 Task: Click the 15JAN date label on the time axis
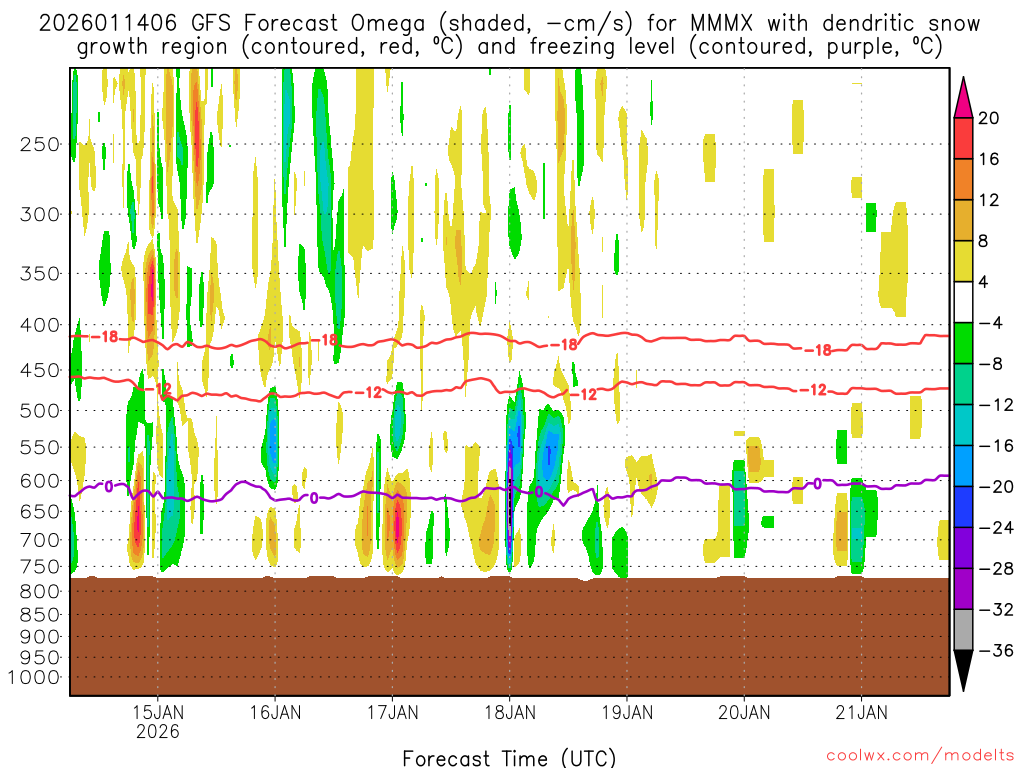click(x=157, y=712)
